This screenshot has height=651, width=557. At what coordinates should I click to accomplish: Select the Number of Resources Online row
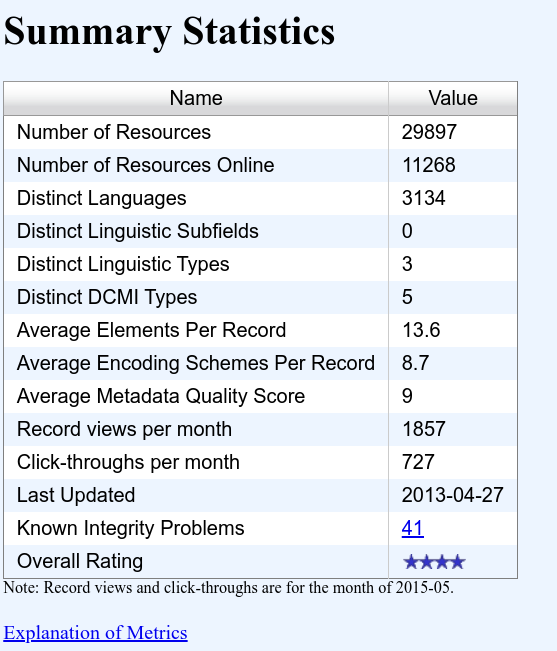(261, 165)
